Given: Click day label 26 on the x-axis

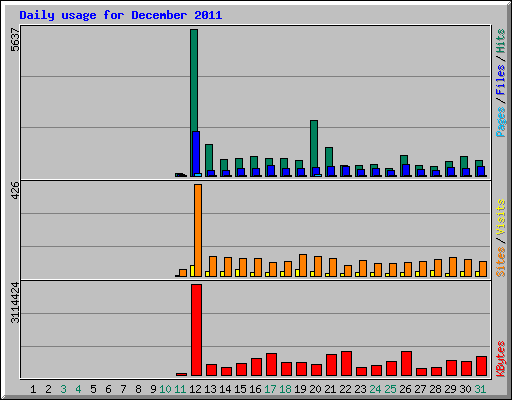Looking at the screenshot, I should tap(405, 389).
